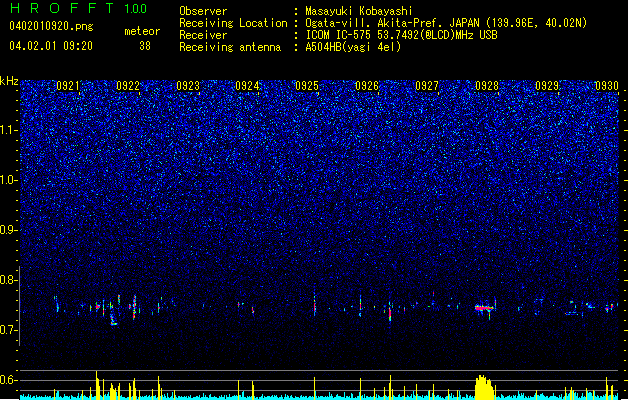629x400 pixels.
Task: Click the 1.1 kHz axis label
Action: tap(9, 130)
